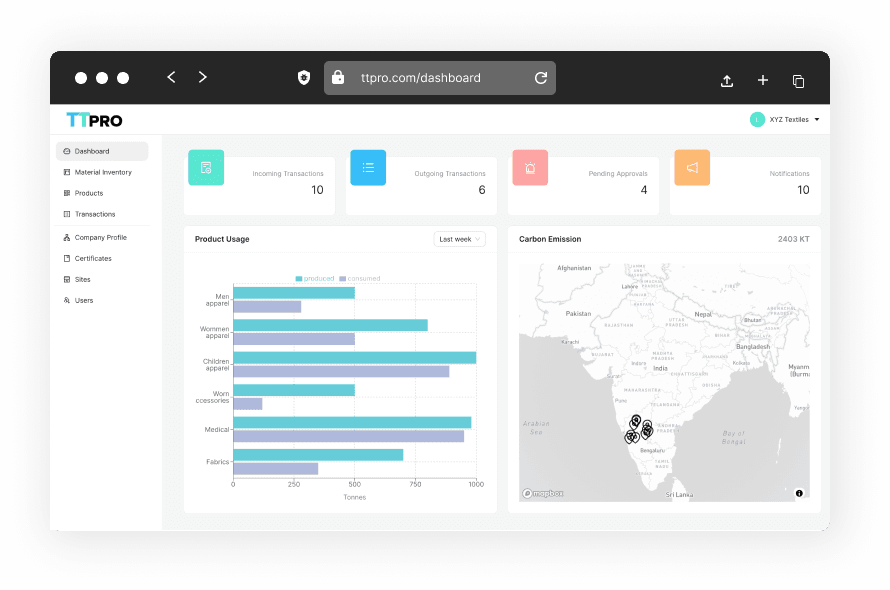Click the Outgoing Transactions count 6

[x=482, y=190]
